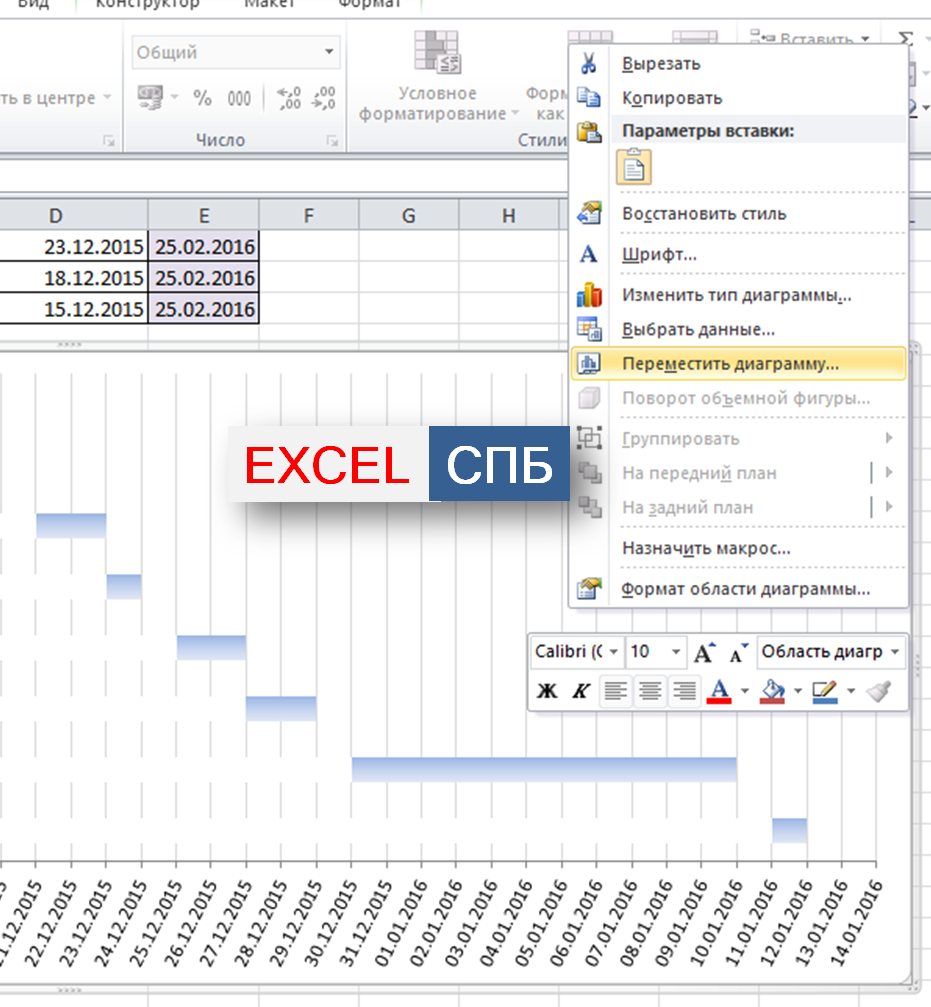This screenshot has width=931, height=1007.
Task: Click the format painter brush icon
Action: pos(879,690)
